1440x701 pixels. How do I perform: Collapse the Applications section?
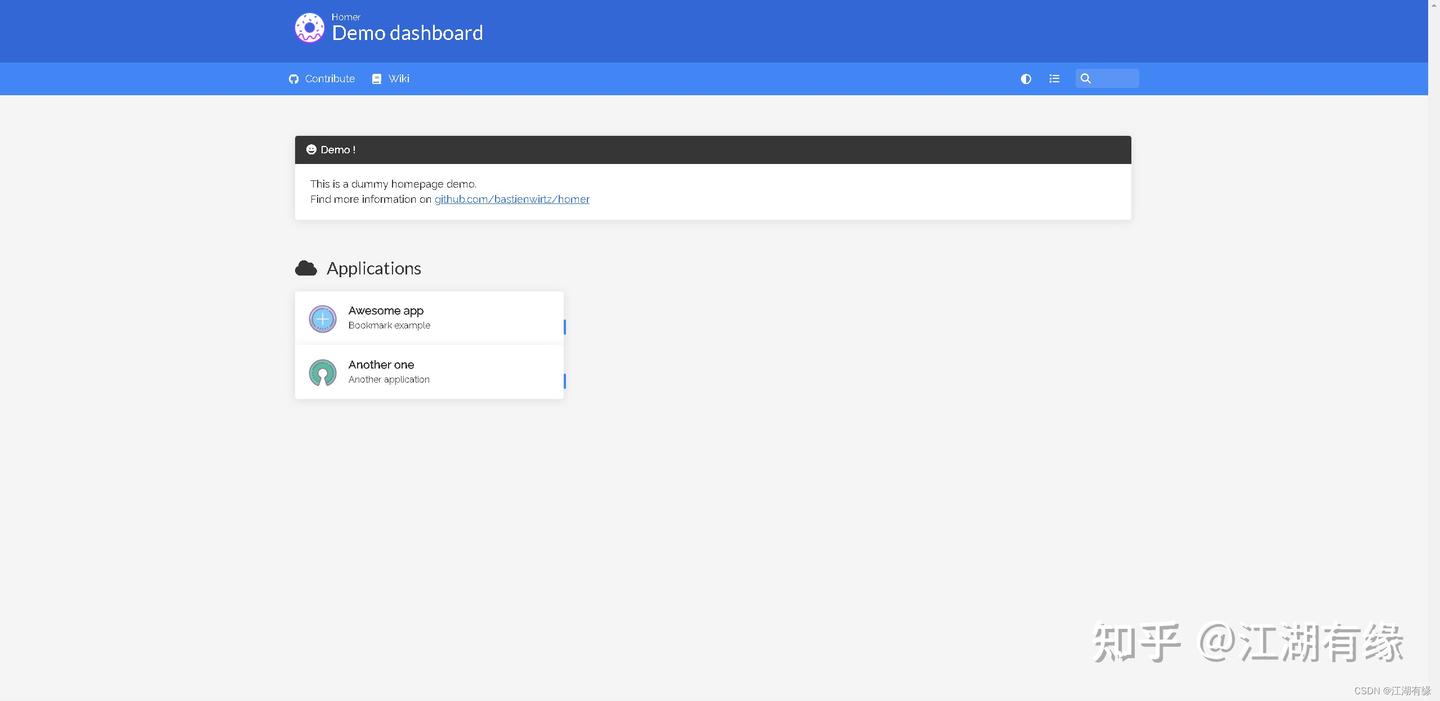[x=373, y=268]
